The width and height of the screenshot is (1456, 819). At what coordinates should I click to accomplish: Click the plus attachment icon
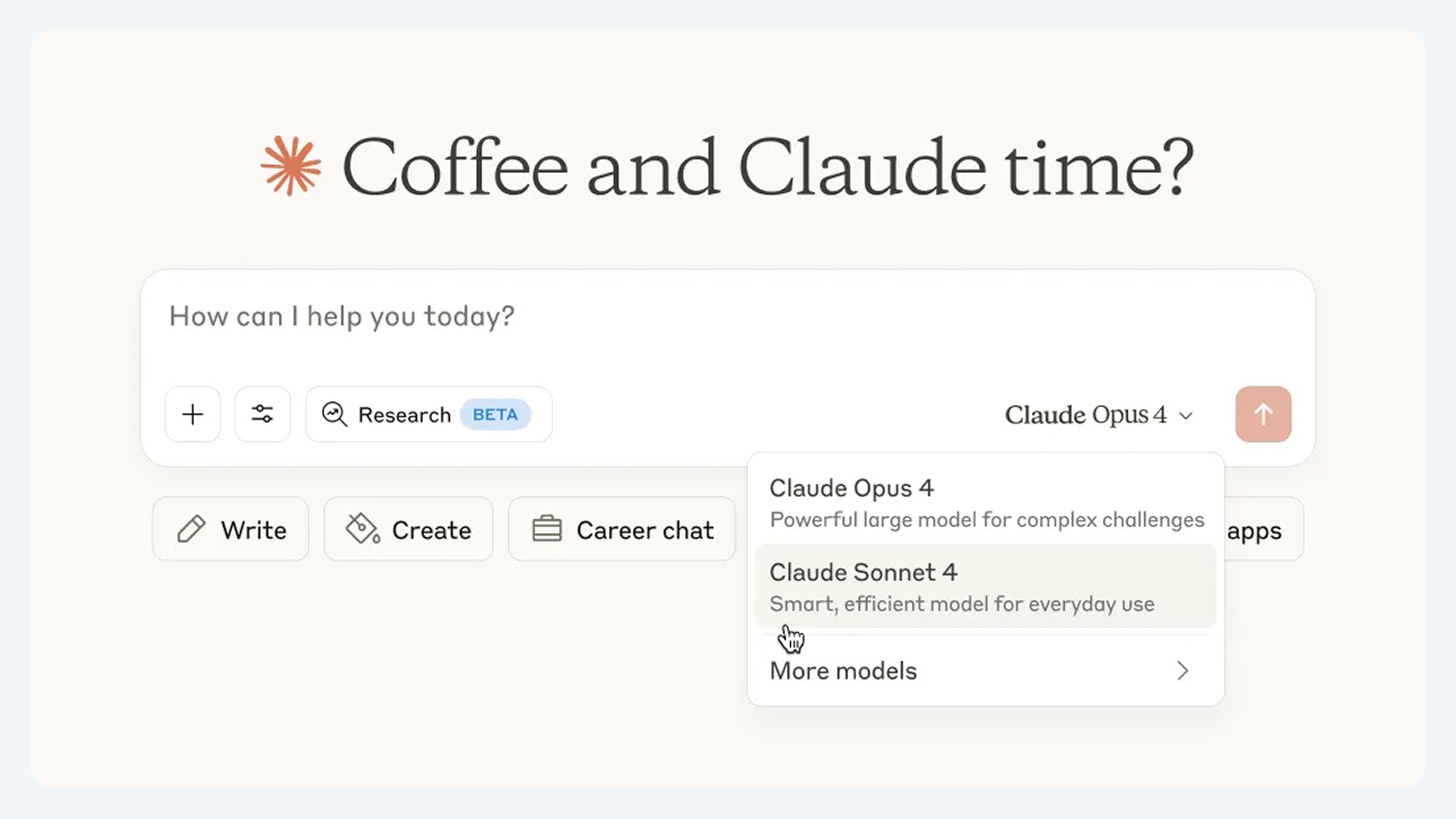pos(193,414)
